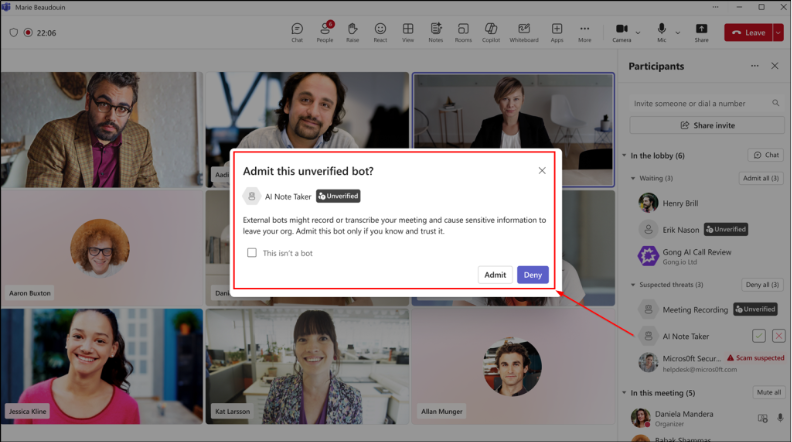The height and width of the screenshot is (442, 792).
Task: Click search icon in invite field
Action: point(775,103)
